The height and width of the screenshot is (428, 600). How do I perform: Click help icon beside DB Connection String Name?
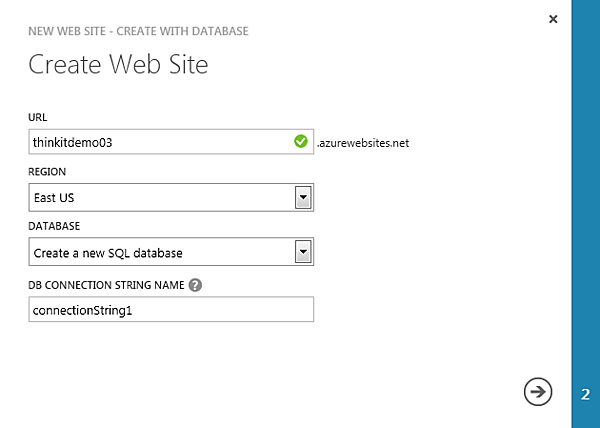click(196, 285)
